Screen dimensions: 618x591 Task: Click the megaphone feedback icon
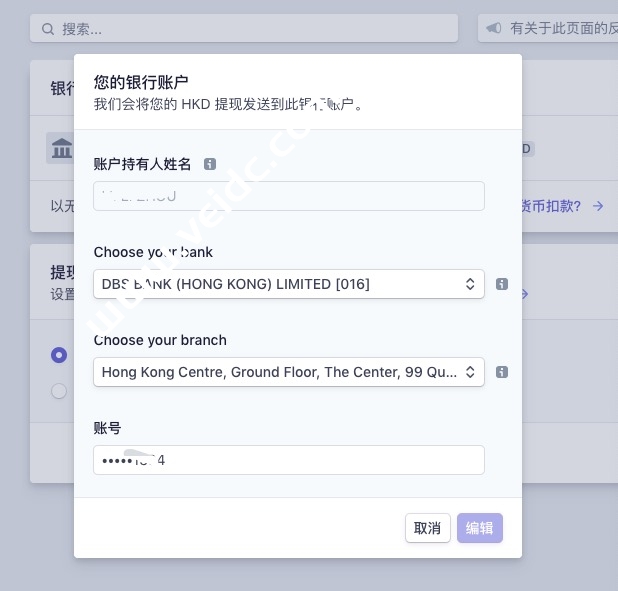tap(494, 28)
